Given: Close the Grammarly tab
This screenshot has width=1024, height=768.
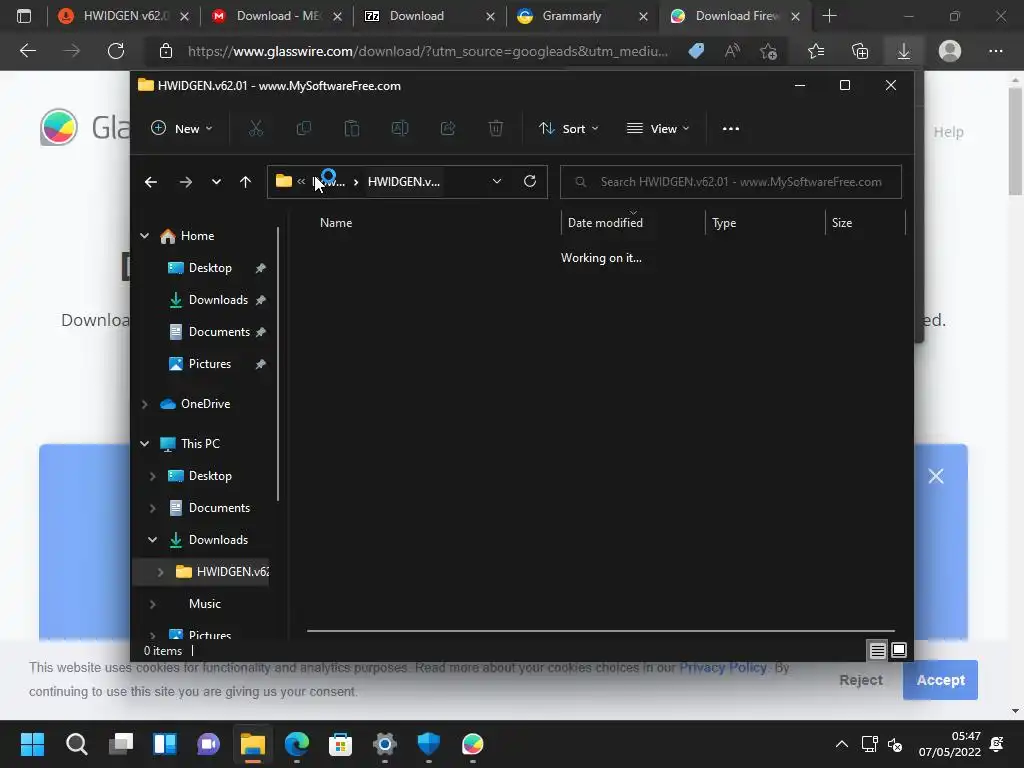Looking at the screenshot, I should point(643,16).
